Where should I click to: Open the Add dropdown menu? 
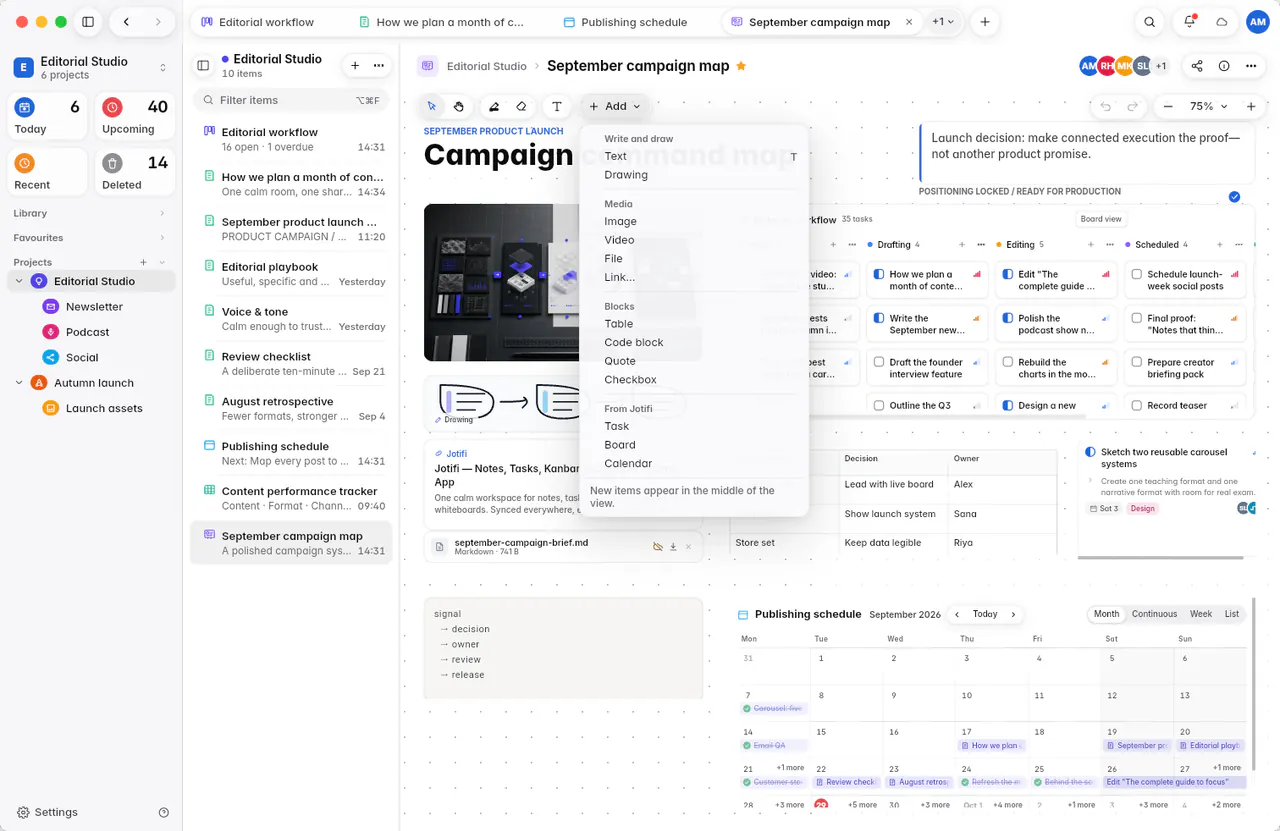614,106
